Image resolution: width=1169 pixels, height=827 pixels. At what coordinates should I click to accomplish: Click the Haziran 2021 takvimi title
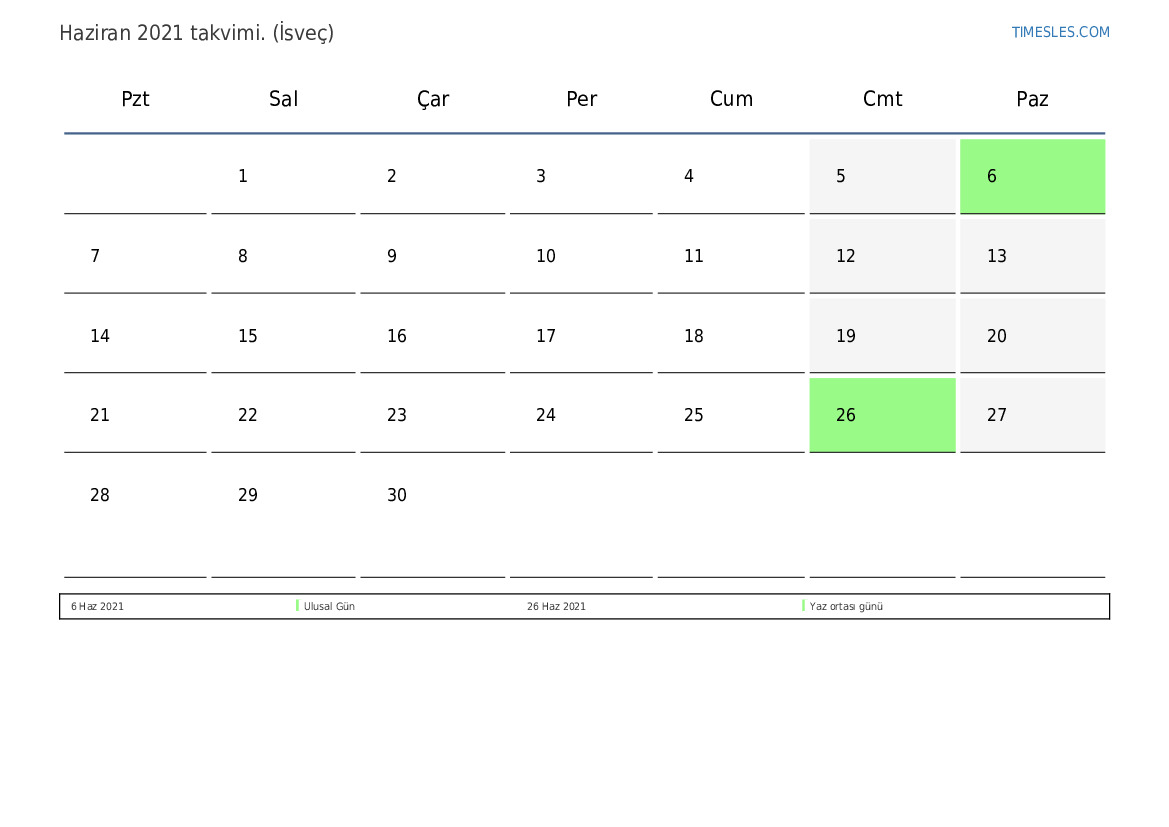click(197, 33)
